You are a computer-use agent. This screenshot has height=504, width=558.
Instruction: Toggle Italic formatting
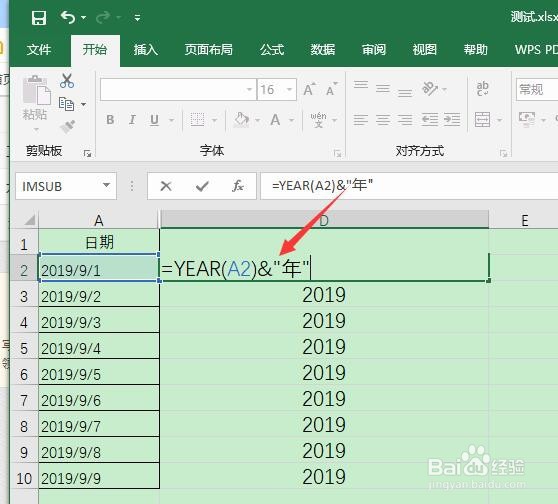click(x=132, y=120)
